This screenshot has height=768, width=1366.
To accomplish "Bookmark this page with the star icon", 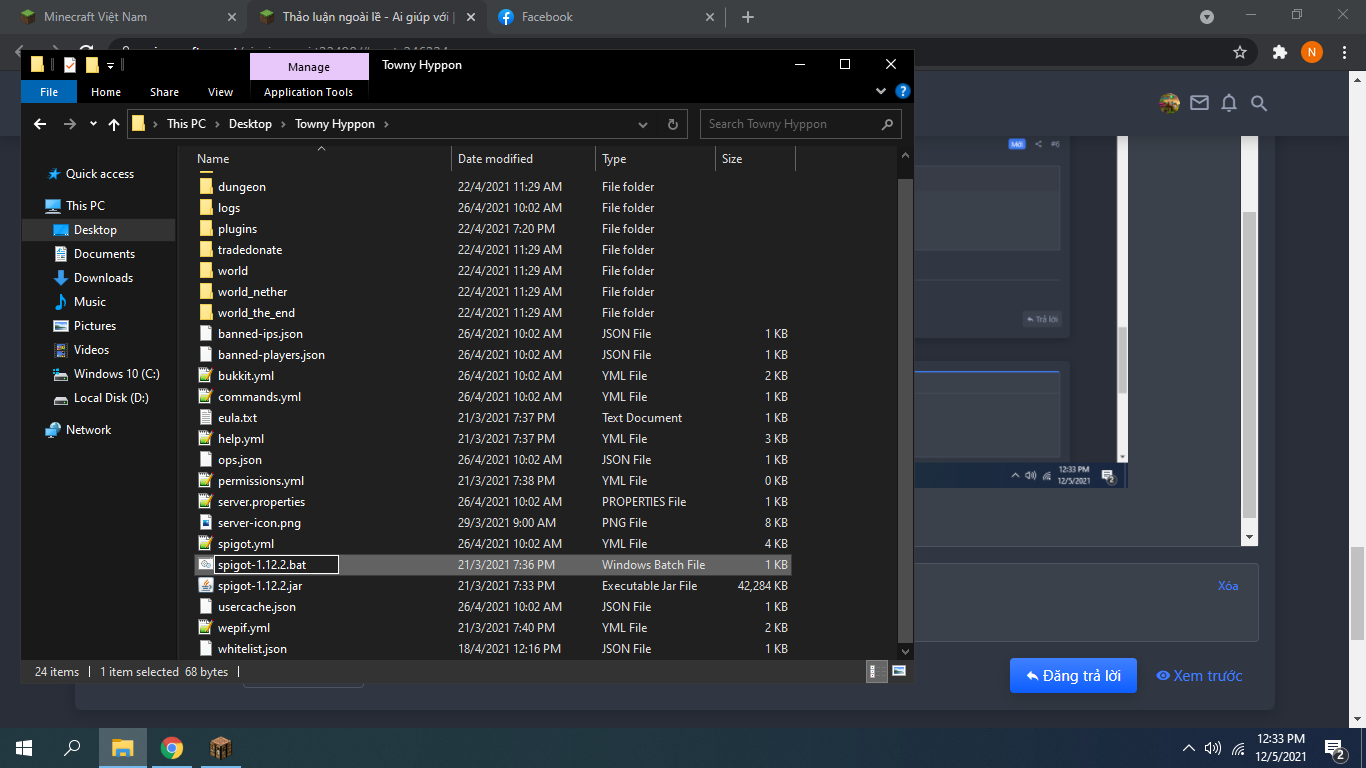I will coord(1240,52).
